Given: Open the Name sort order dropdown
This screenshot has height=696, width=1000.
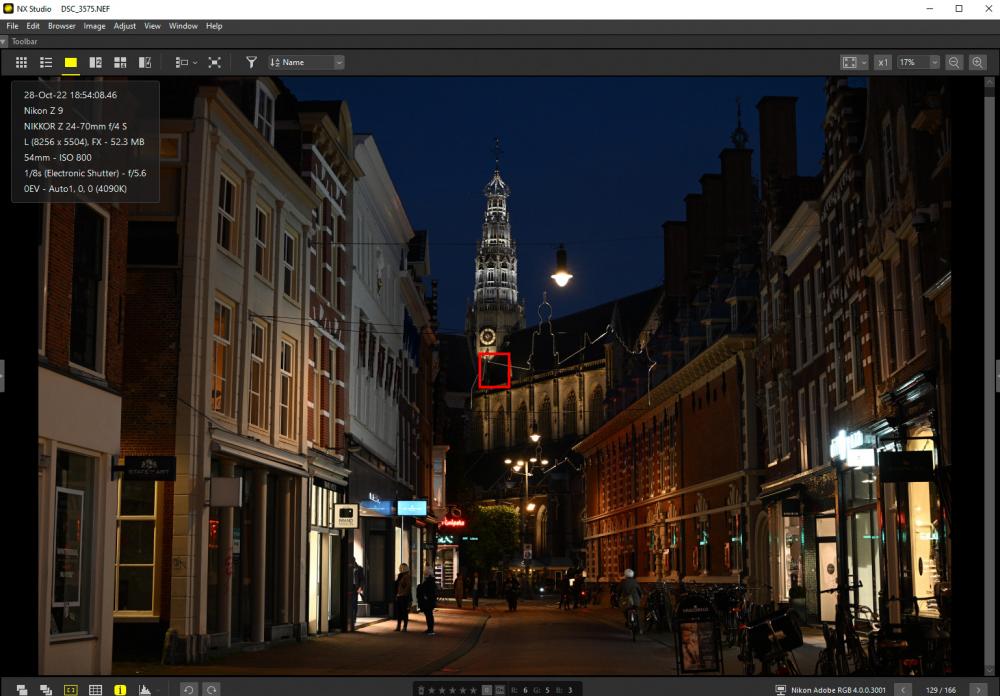Looking at the screenshot, I should [x=306, y=63].
